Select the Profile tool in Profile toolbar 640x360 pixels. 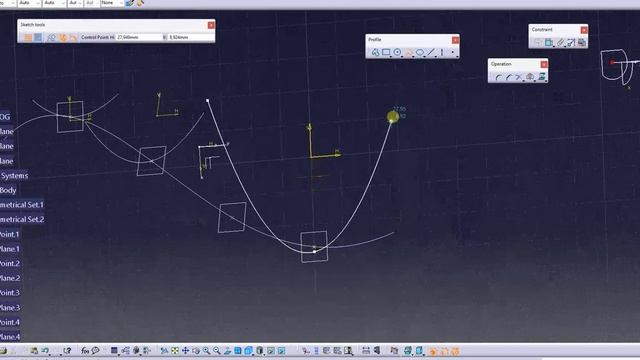tap(375, 52)
